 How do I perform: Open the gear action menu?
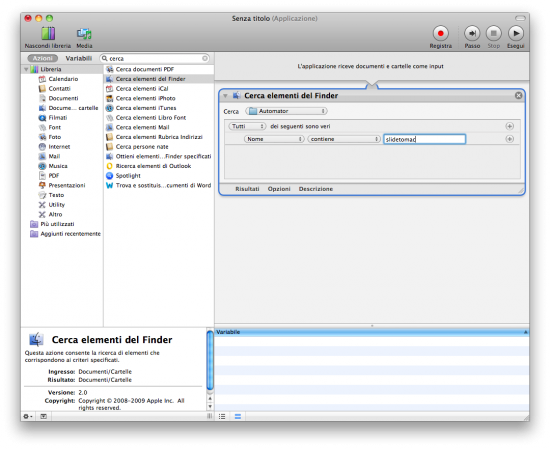(x=28, y=416)
